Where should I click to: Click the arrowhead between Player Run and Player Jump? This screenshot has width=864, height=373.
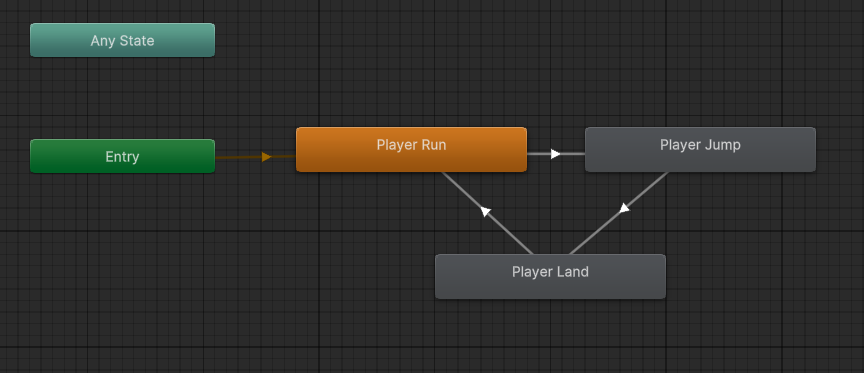(555, 154)
